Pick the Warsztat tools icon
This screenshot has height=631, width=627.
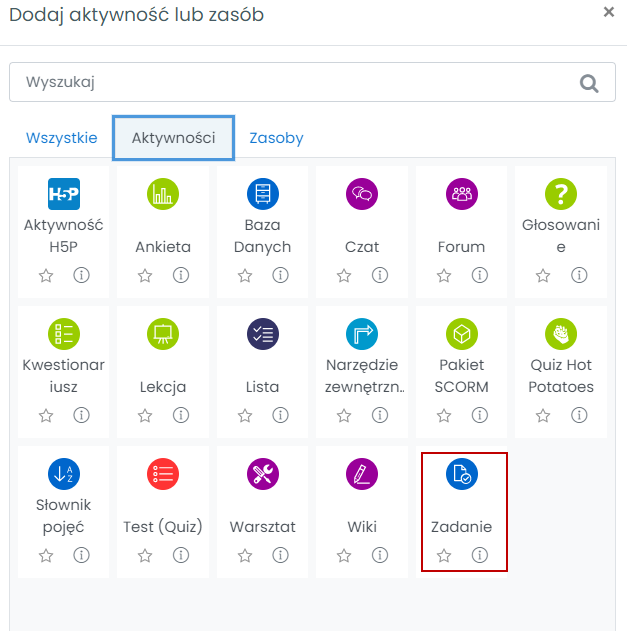pos(263,474)
